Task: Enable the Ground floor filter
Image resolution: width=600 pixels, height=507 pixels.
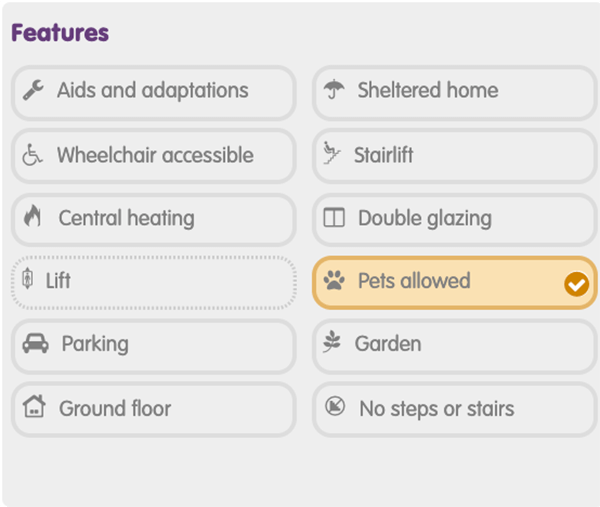Action: tap(154, 409)
